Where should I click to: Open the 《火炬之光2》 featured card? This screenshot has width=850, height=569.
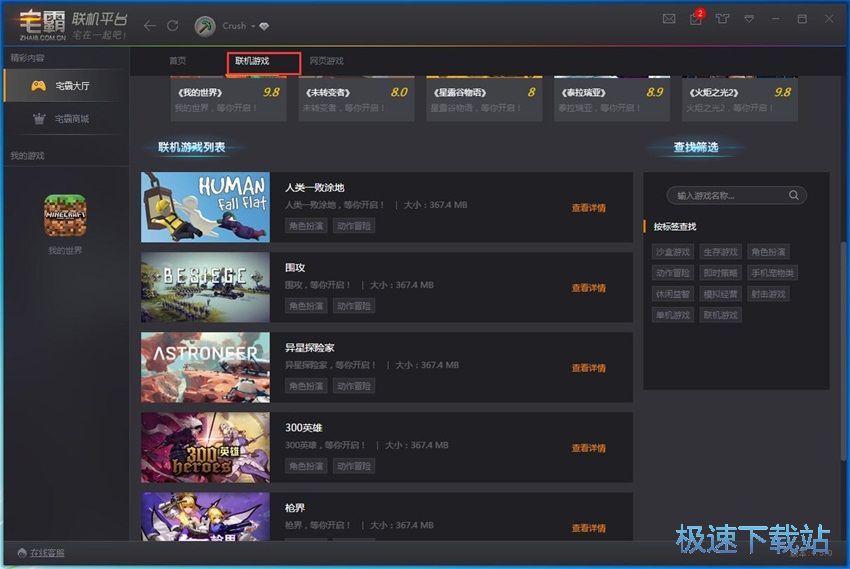tap(740, 99)
